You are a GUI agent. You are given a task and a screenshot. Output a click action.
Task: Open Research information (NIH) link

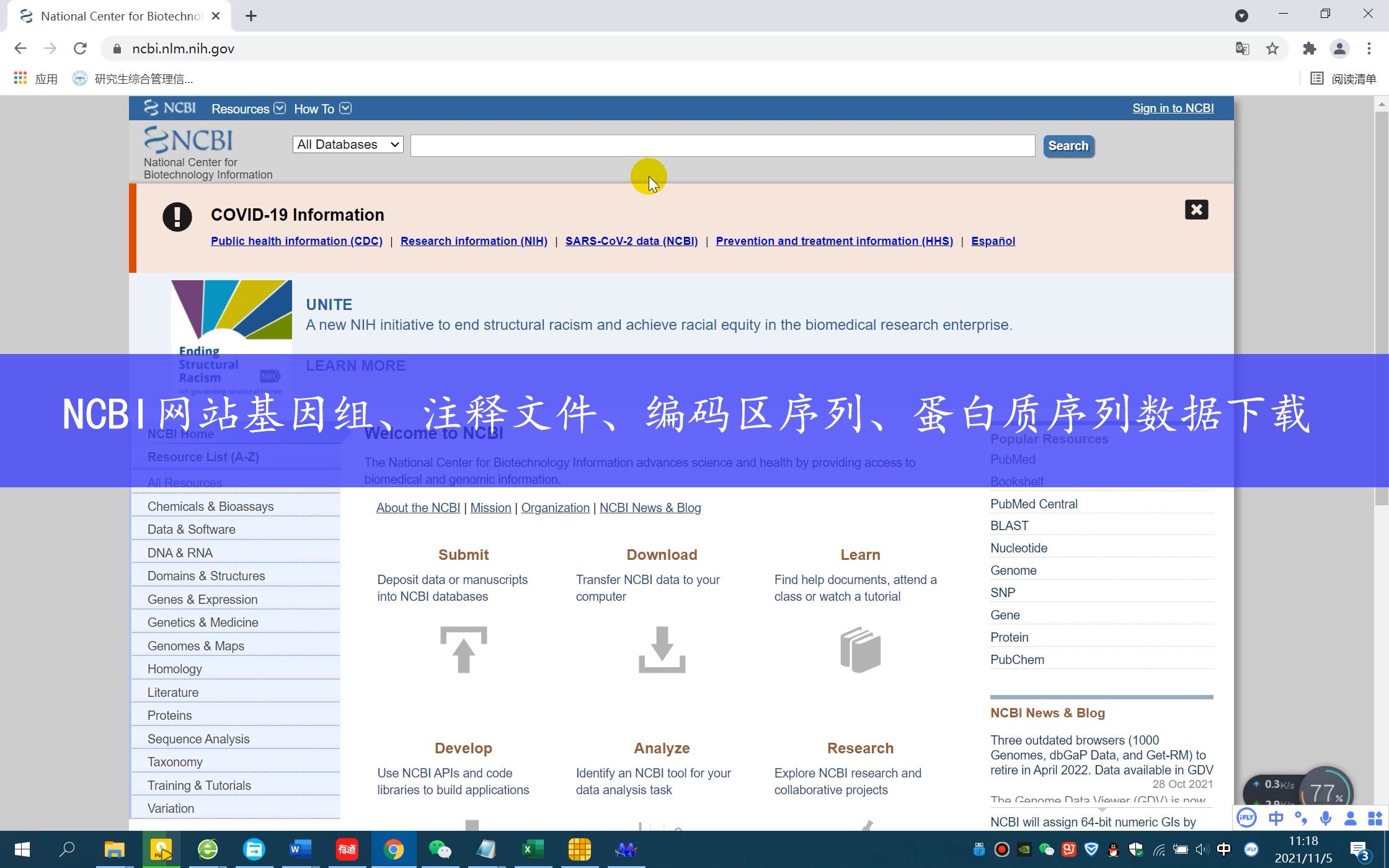[x=474, y=241]
